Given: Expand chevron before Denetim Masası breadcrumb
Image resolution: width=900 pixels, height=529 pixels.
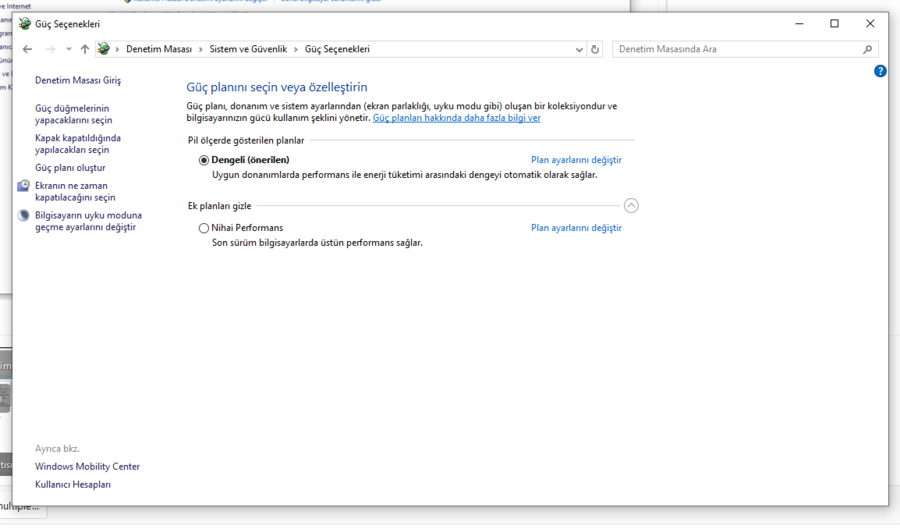Looking at the screenshot, I should (x=118, y=50).
